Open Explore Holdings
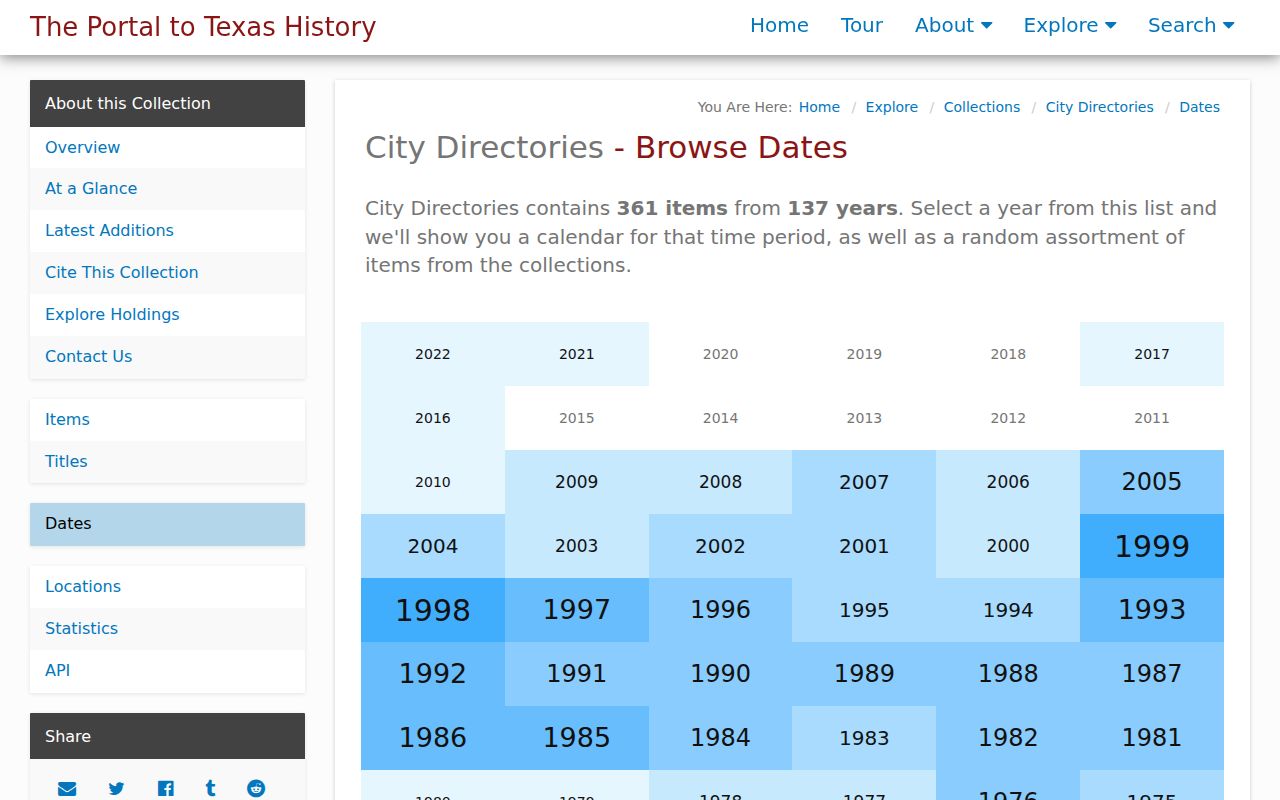Image resolution: width=1280 pixels, height=800 pixels. [167, 314]
